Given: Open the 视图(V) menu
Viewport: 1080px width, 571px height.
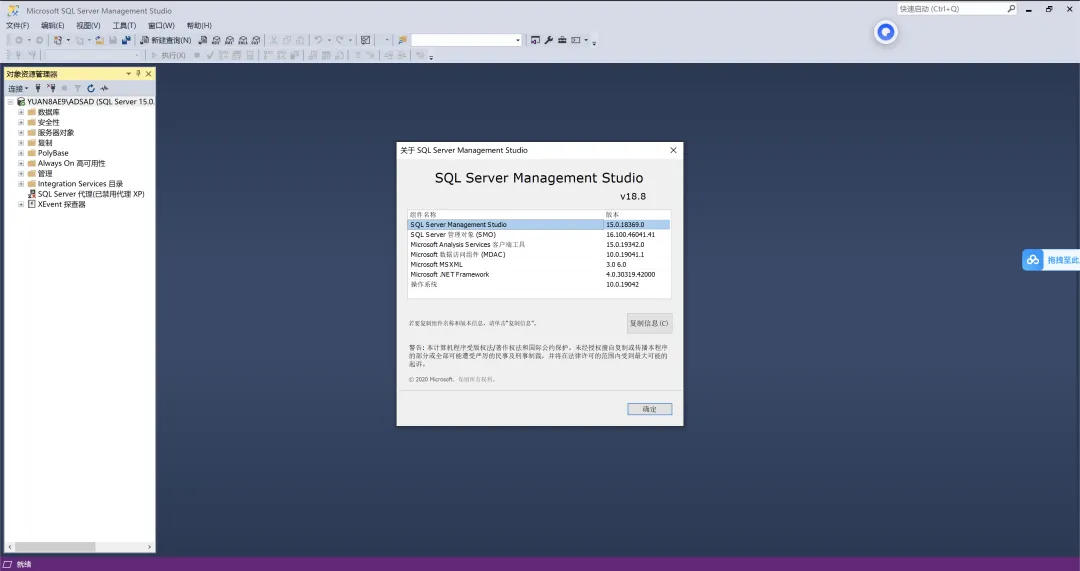Looking at the screenshot, I should pyautogui.click(x=88, y=25).
